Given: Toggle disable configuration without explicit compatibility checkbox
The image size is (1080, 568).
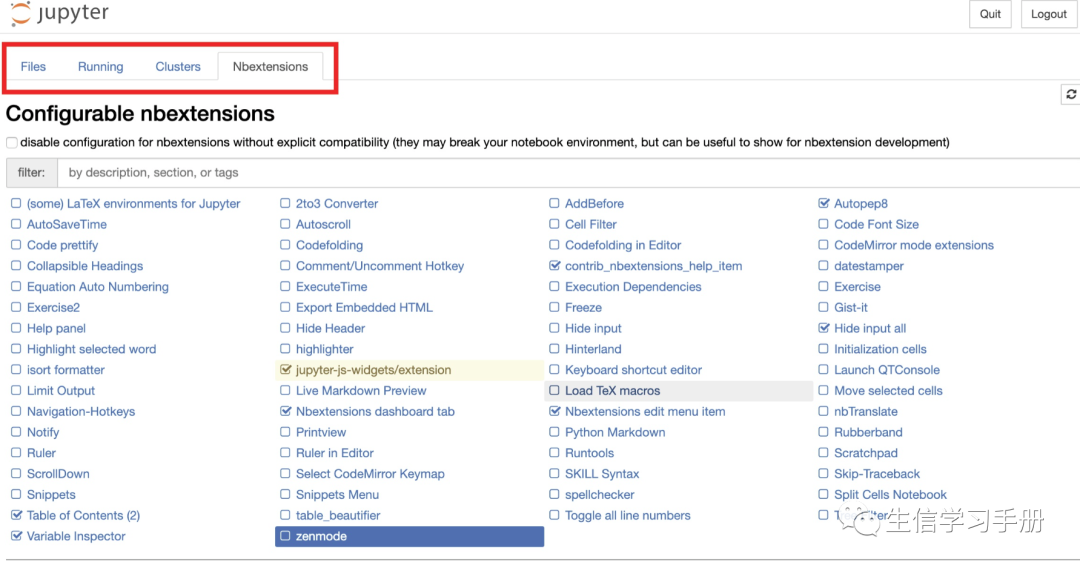Looking at the screenshot, I should click(x=12, y=143).
